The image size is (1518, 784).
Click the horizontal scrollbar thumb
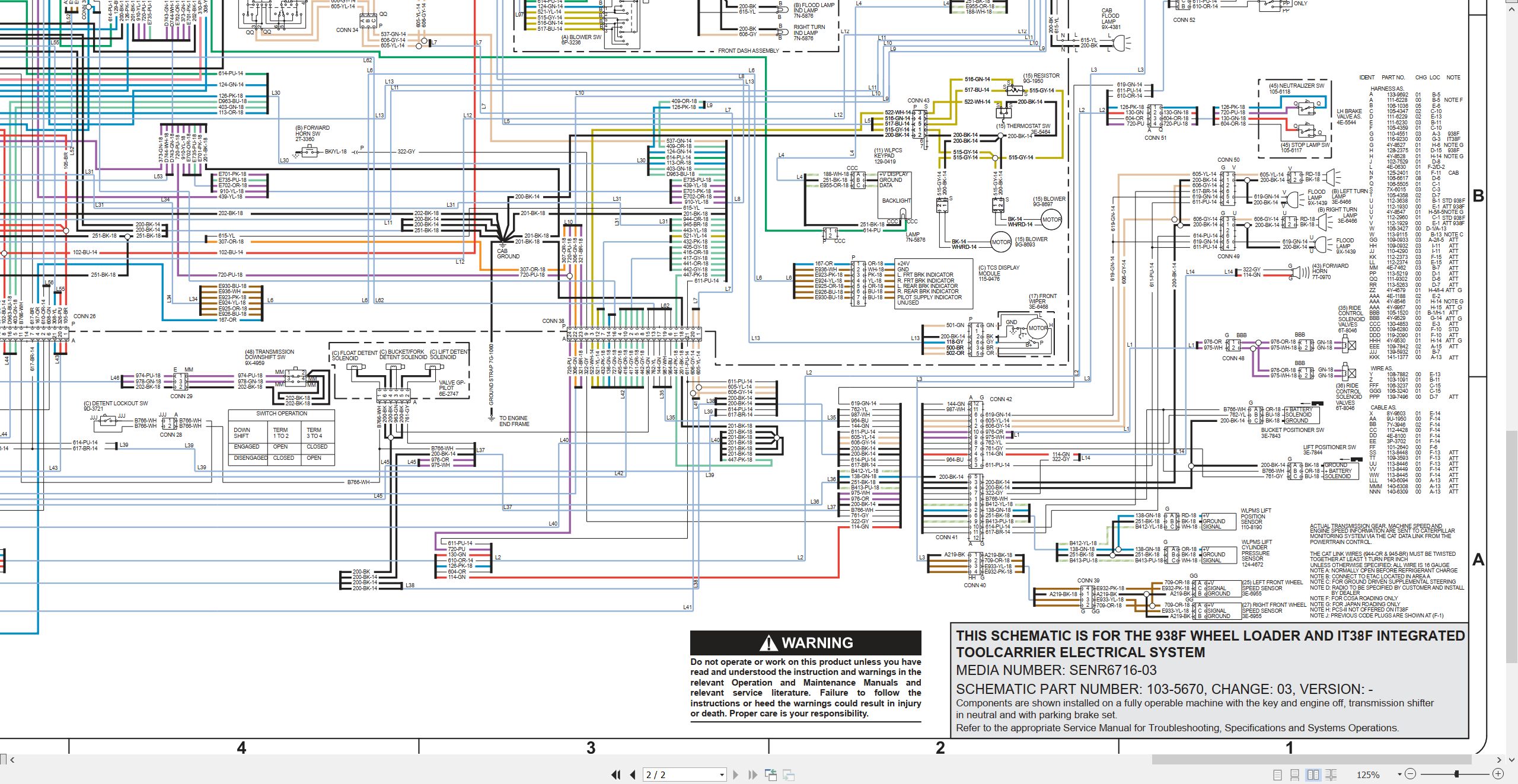(1311, 759)
